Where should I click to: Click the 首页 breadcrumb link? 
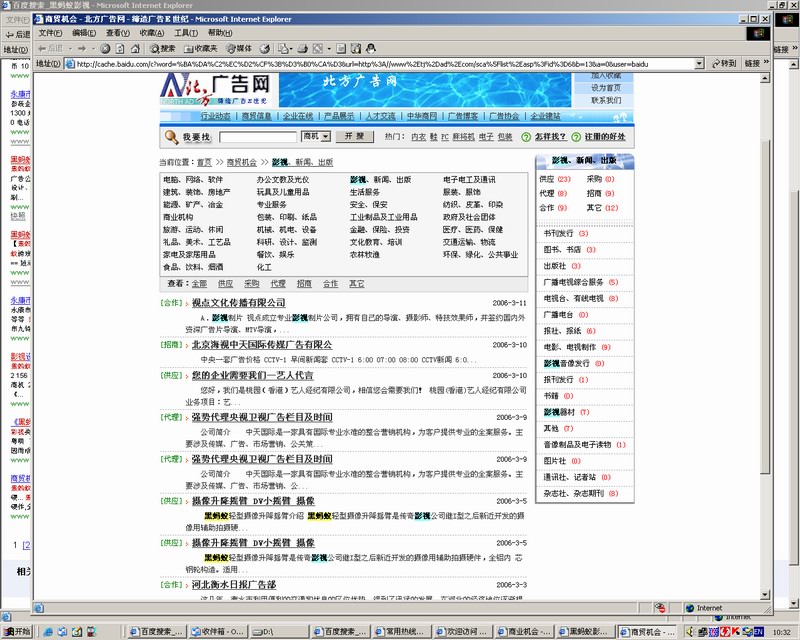pos(204,162)
